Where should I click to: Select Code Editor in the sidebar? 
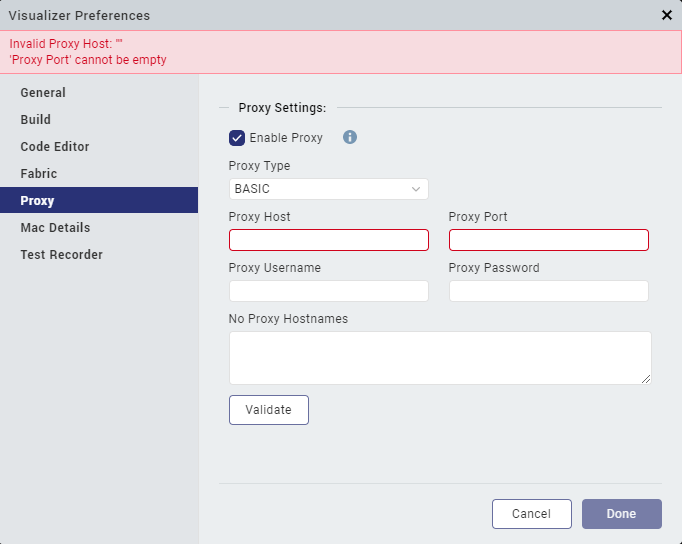click(55, 147)
